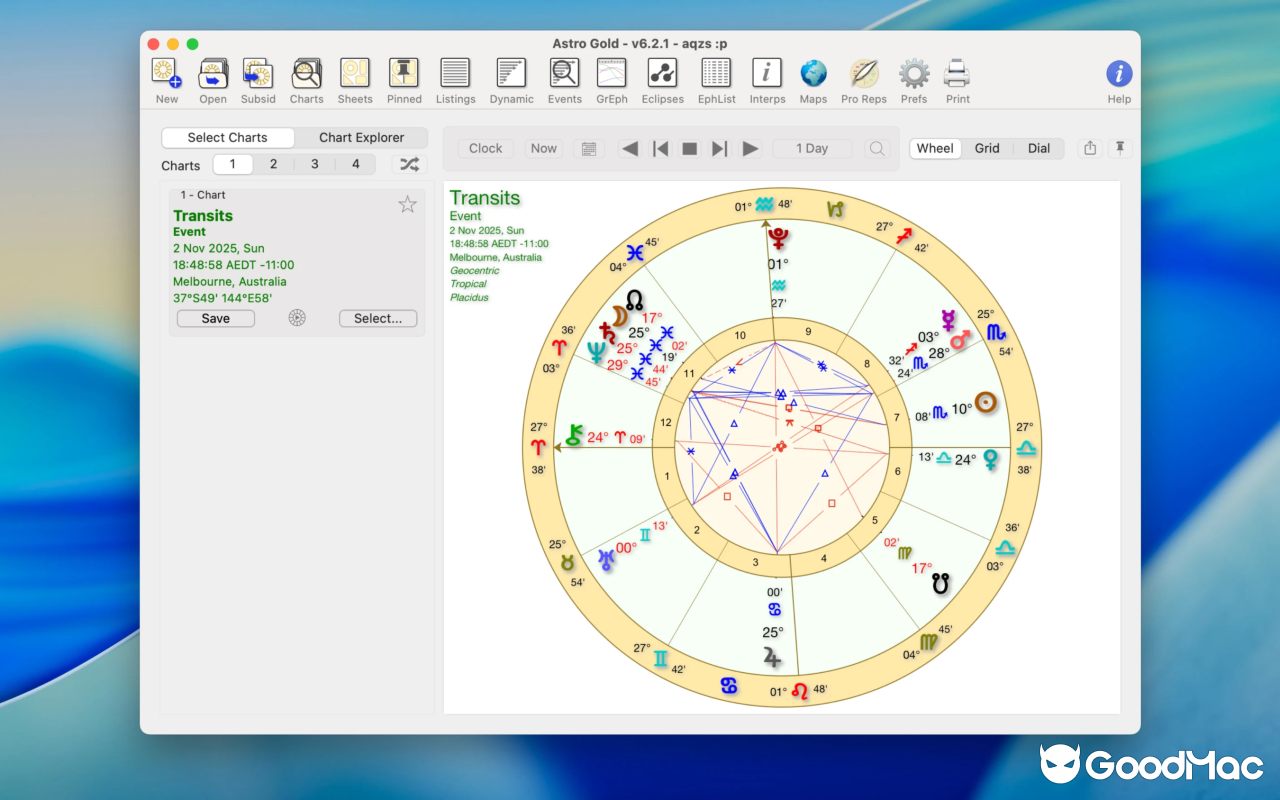This screenshot has width=1280, height=800.
Task: Open the calendar date picker
Action: 588,148
